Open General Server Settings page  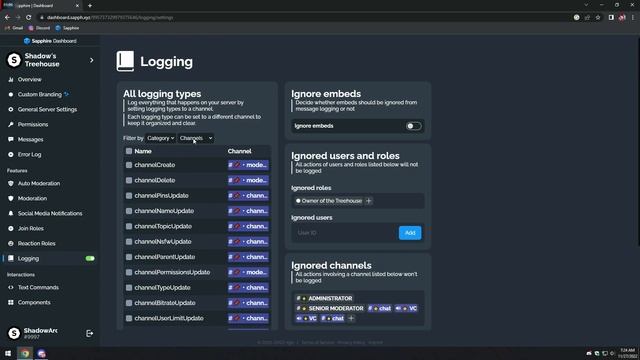(47, 109)
